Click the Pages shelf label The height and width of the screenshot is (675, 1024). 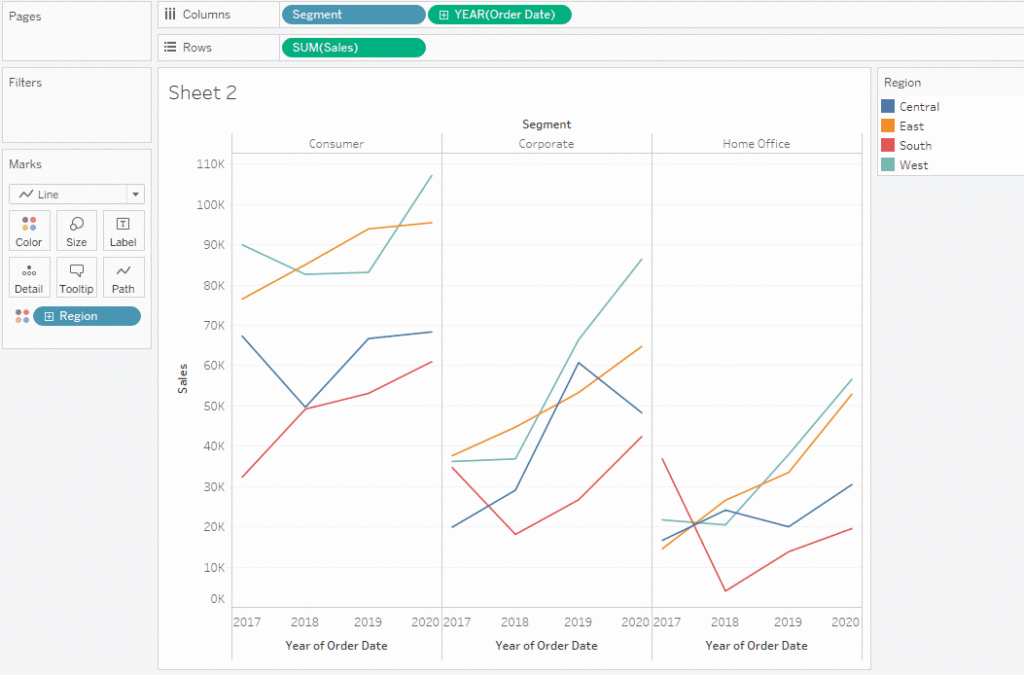[x=25, y=16]
